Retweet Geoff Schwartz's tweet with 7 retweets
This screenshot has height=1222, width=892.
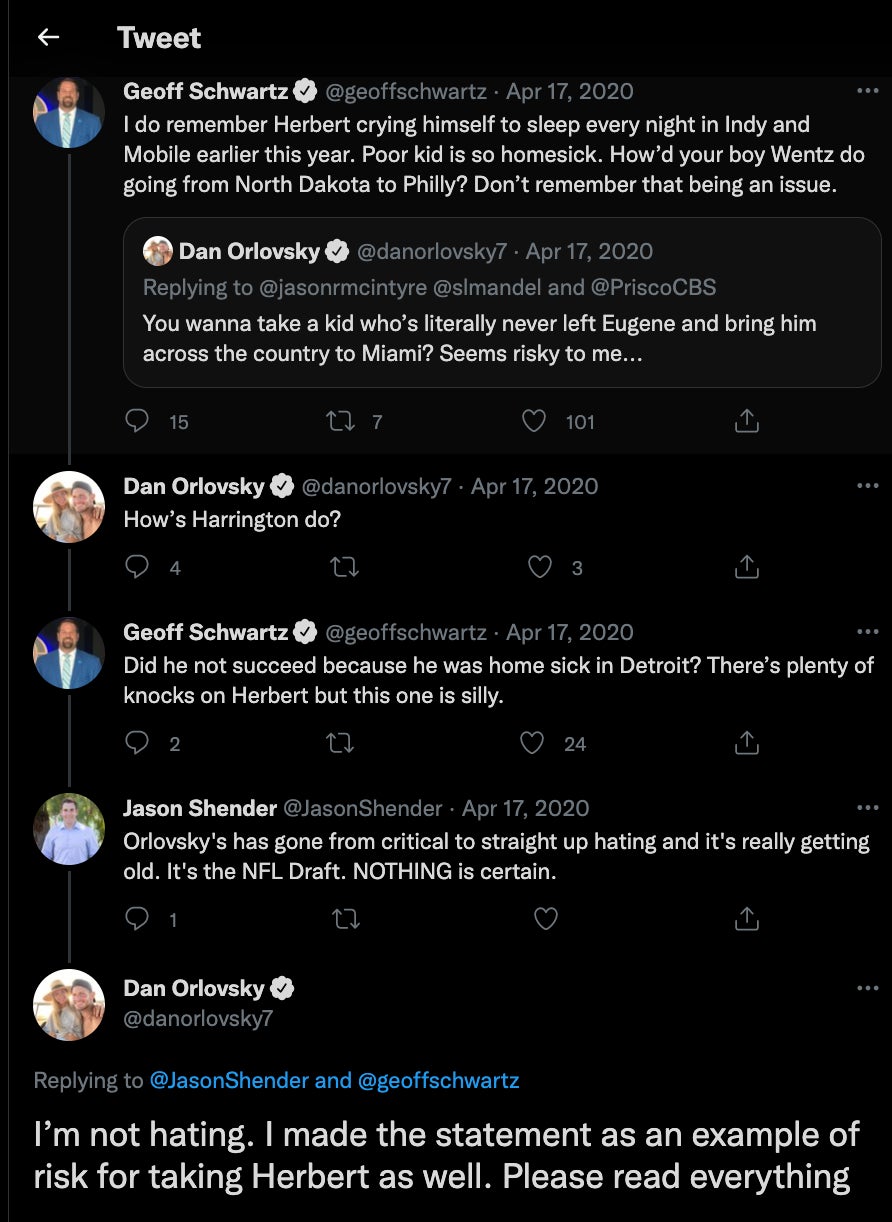pos(341,421)
